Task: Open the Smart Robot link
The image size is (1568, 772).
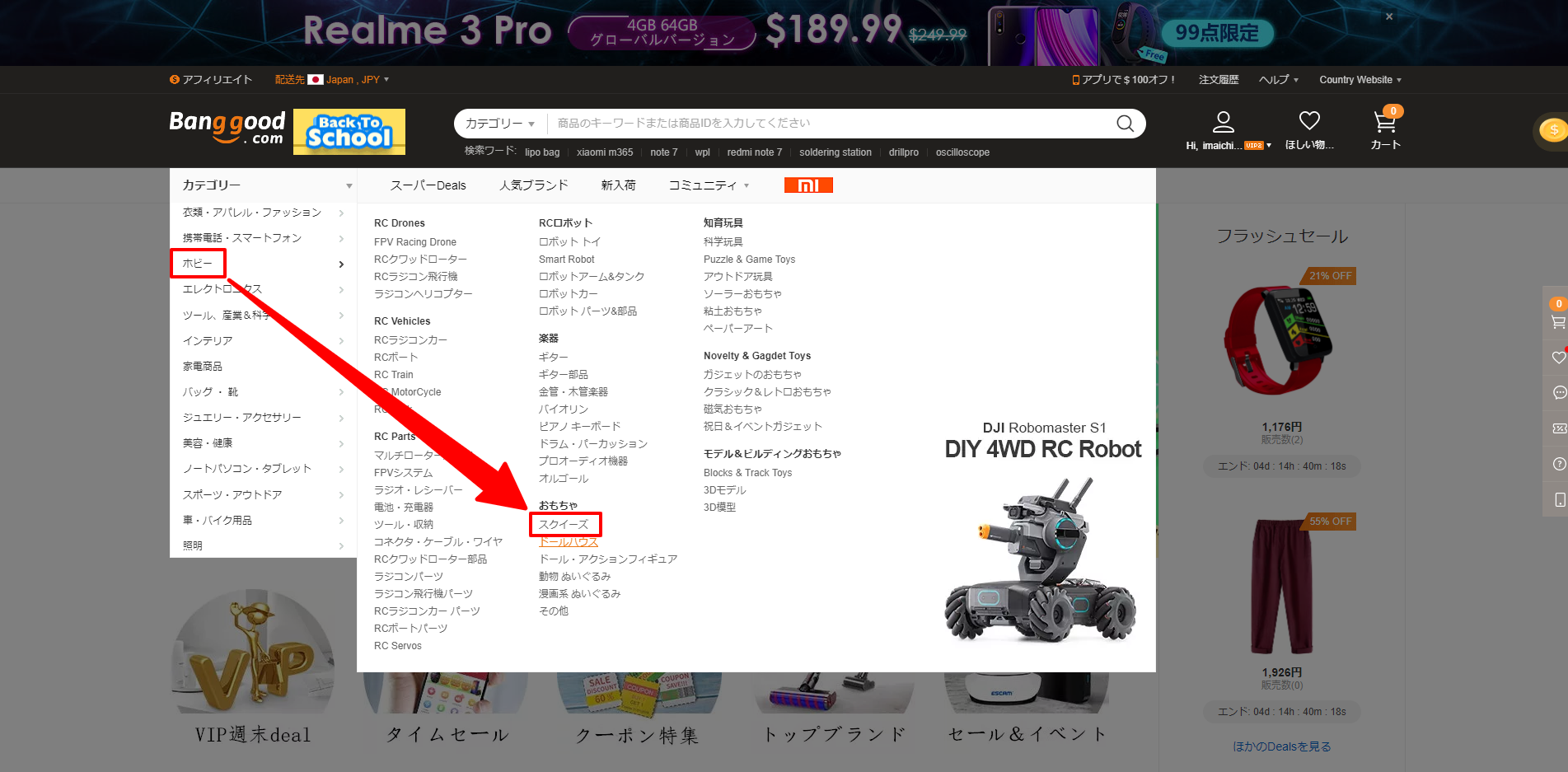Action: [567, 260]
